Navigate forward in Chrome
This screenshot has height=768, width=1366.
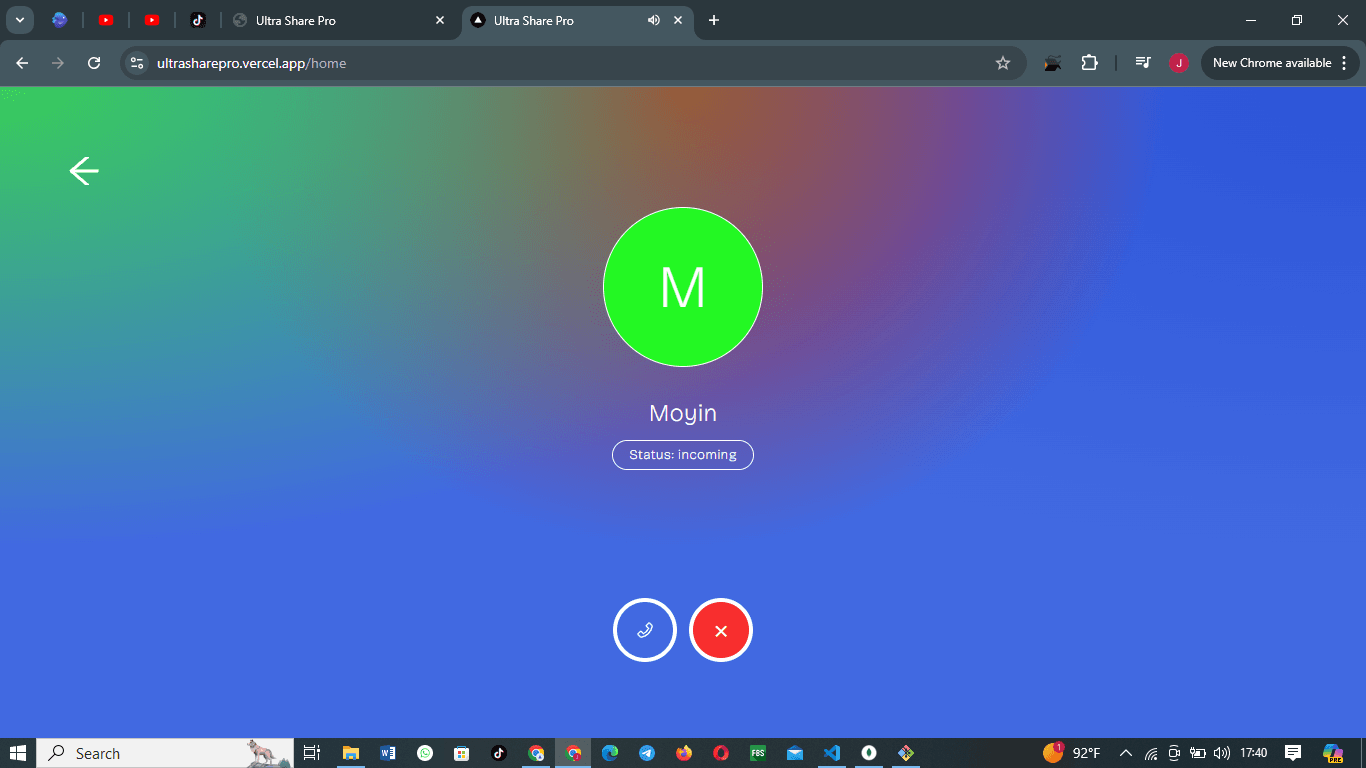coord(58,63)
